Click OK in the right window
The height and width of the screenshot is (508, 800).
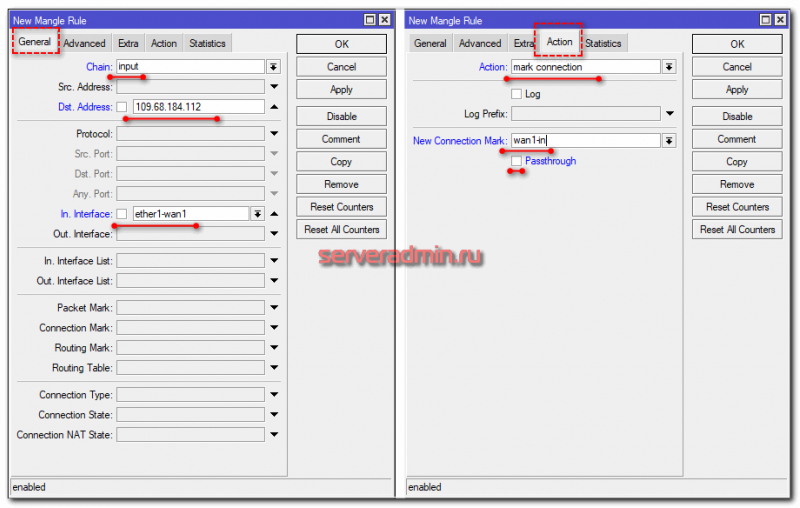(737, 44)
